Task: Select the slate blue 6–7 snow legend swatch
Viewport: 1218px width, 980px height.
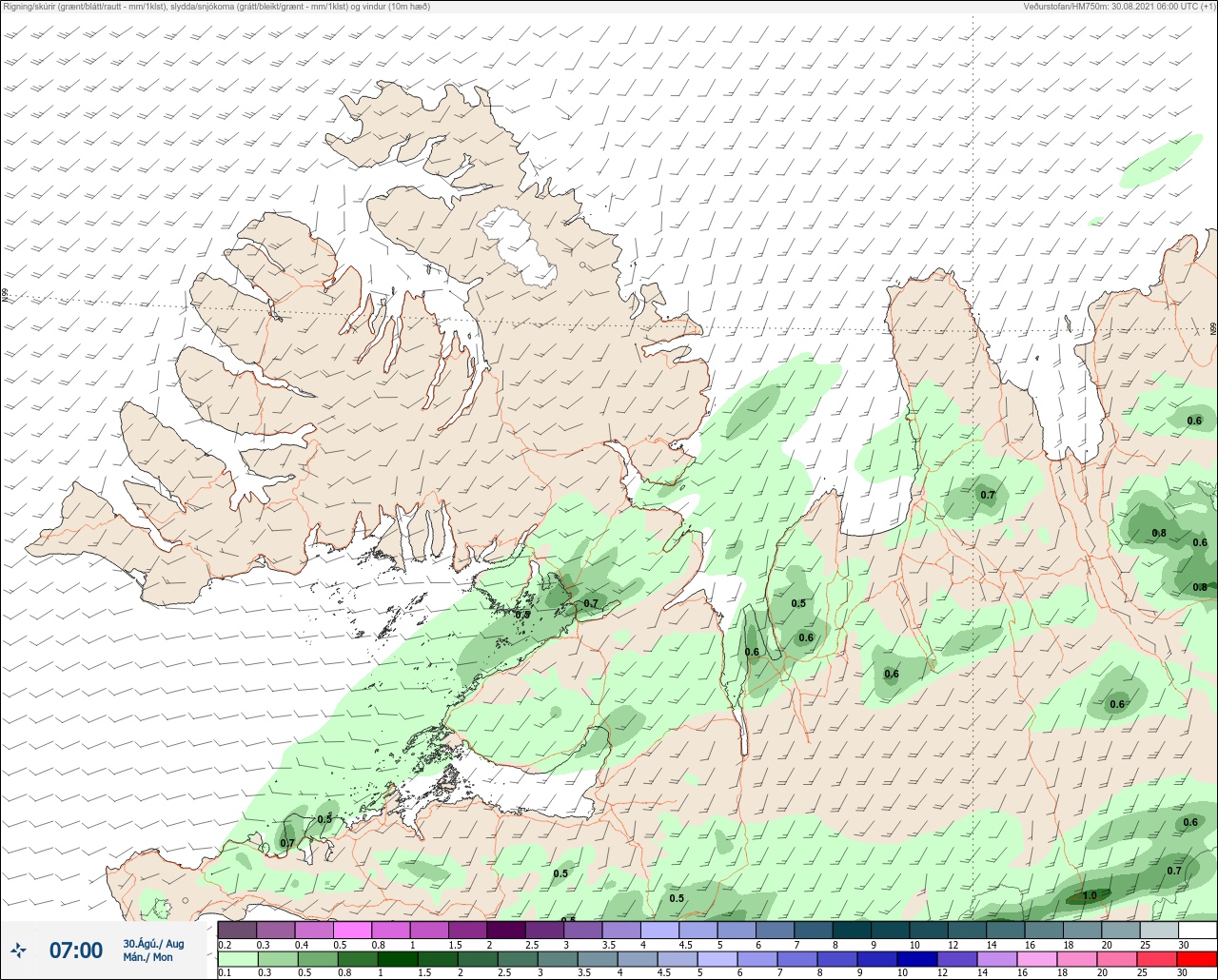Action: (x=775, y=930)
